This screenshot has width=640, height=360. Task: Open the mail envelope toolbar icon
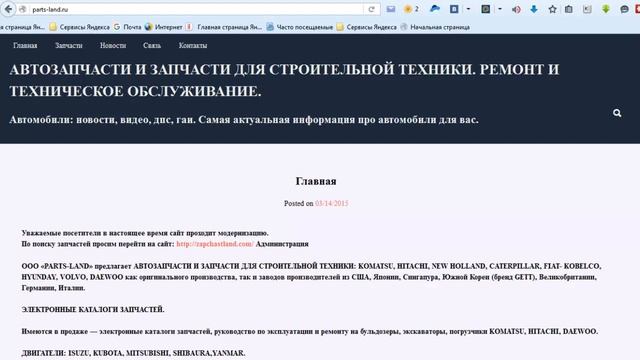point(391,9)
